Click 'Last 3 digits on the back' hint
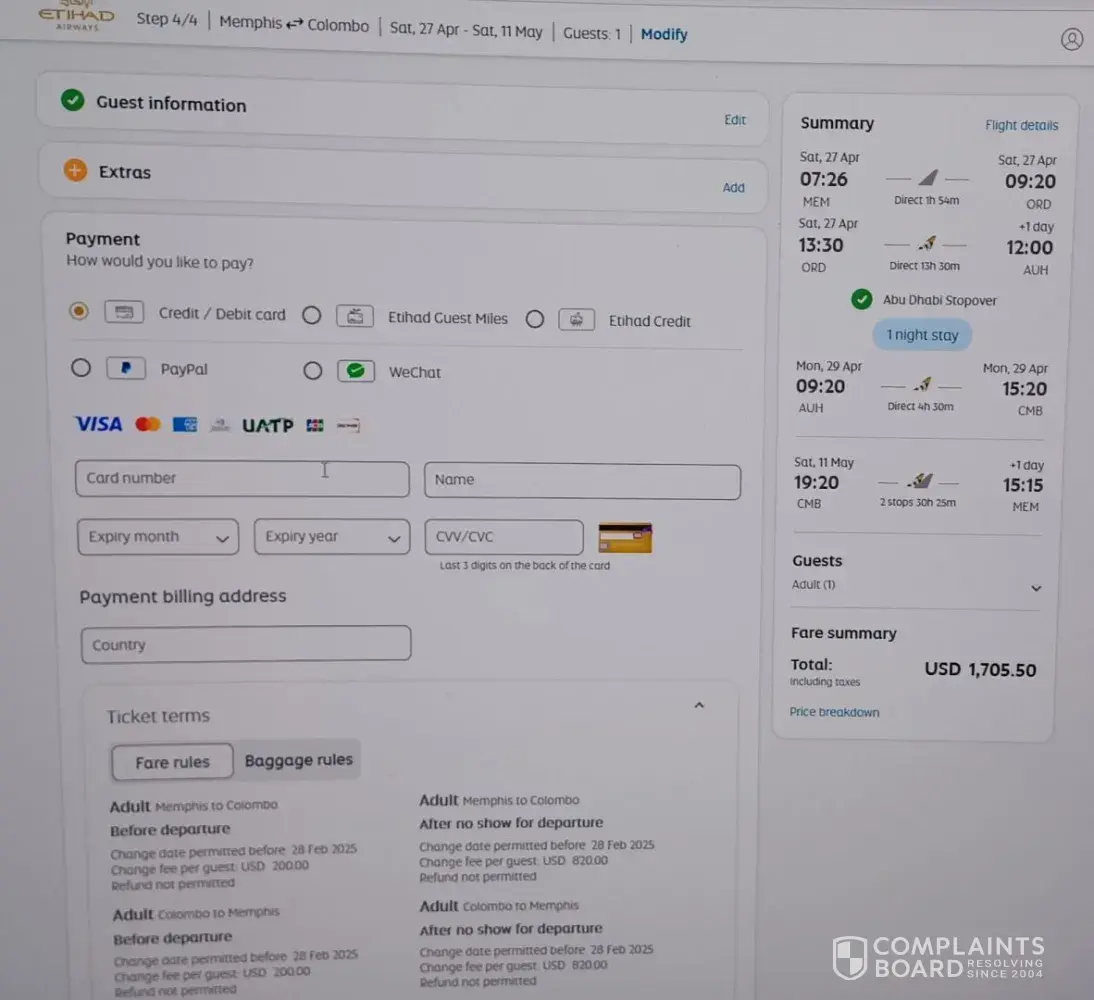Viewport: 1094px width, 1000px height. click(525, 565)
